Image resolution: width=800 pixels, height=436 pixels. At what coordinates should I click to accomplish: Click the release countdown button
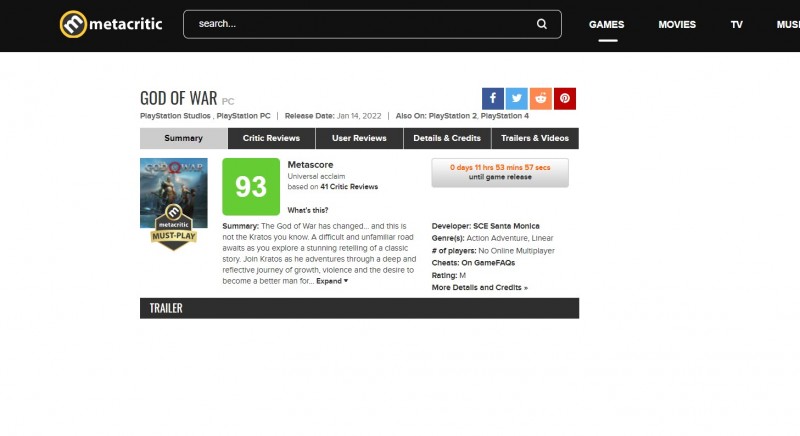point(500,172)
